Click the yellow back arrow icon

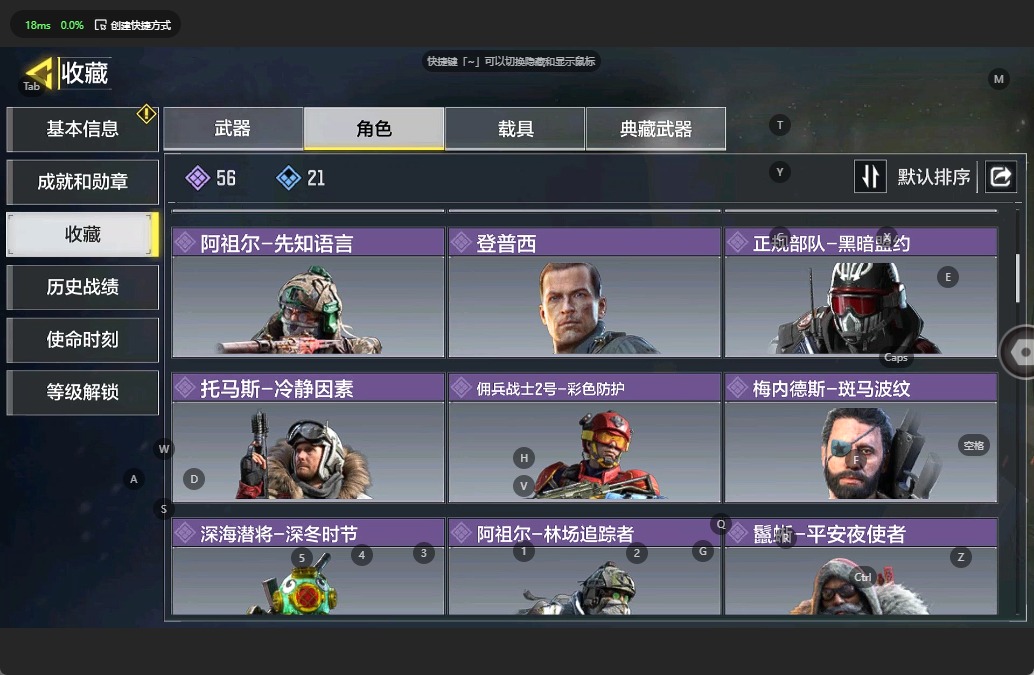(39, 73)
